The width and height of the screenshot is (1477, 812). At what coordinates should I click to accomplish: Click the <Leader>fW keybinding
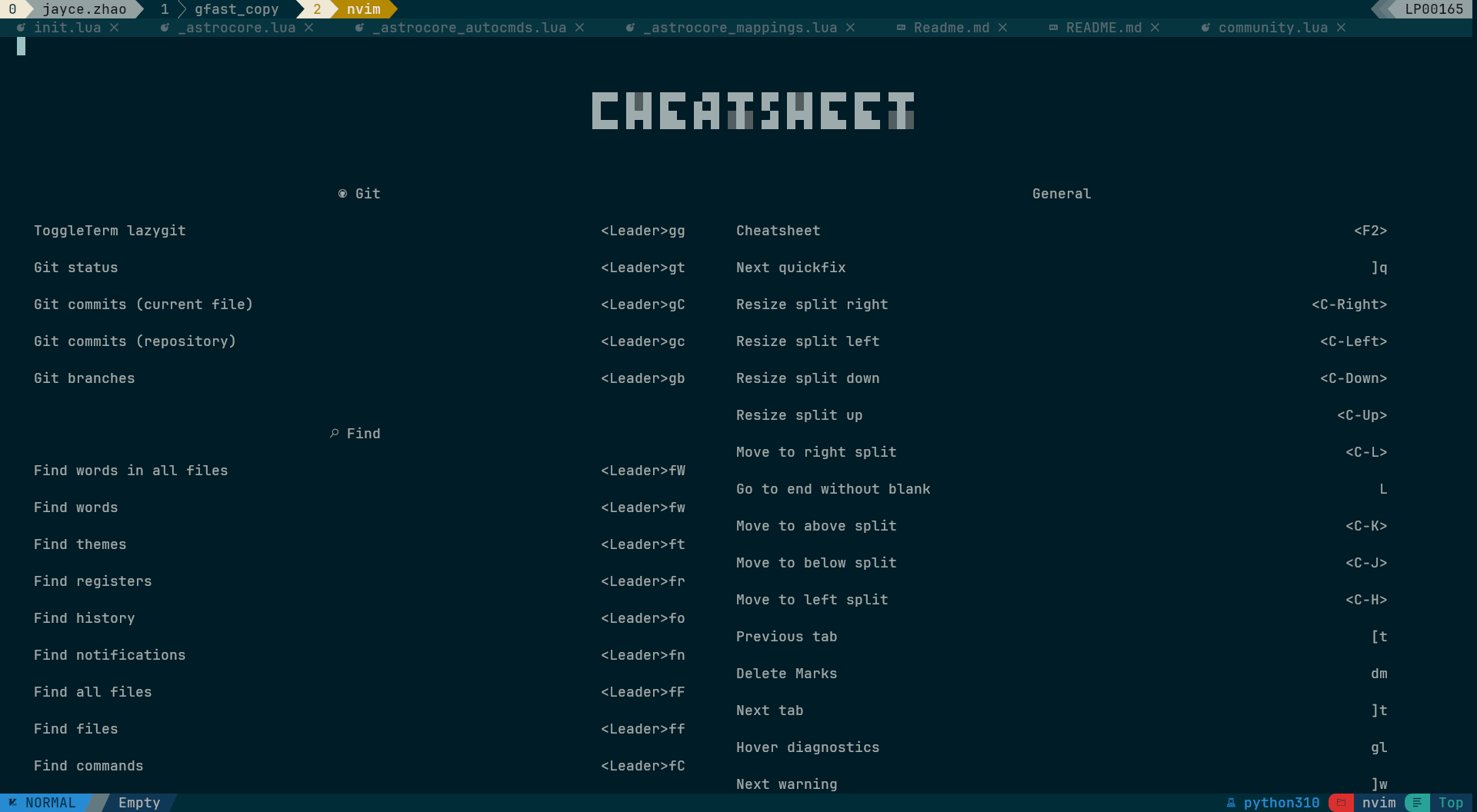point(643,471)
